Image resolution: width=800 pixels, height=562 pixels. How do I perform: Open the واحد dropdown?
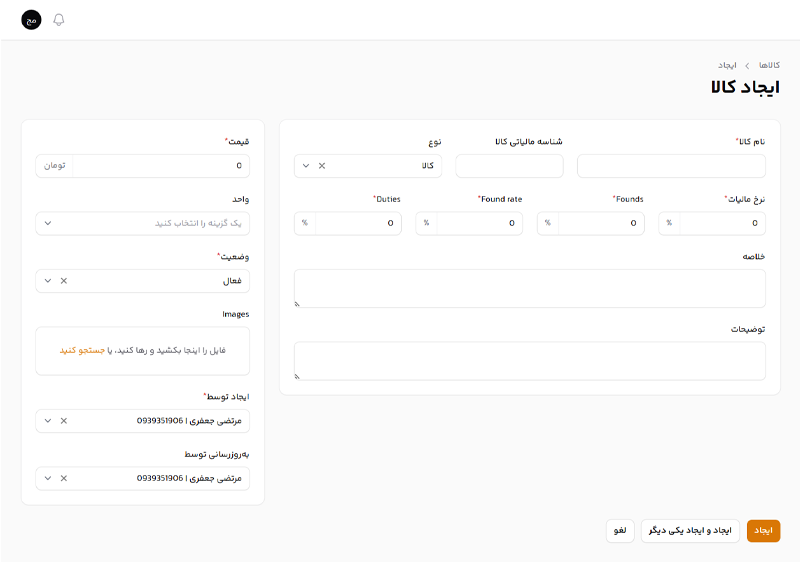(x=47, y=223)
